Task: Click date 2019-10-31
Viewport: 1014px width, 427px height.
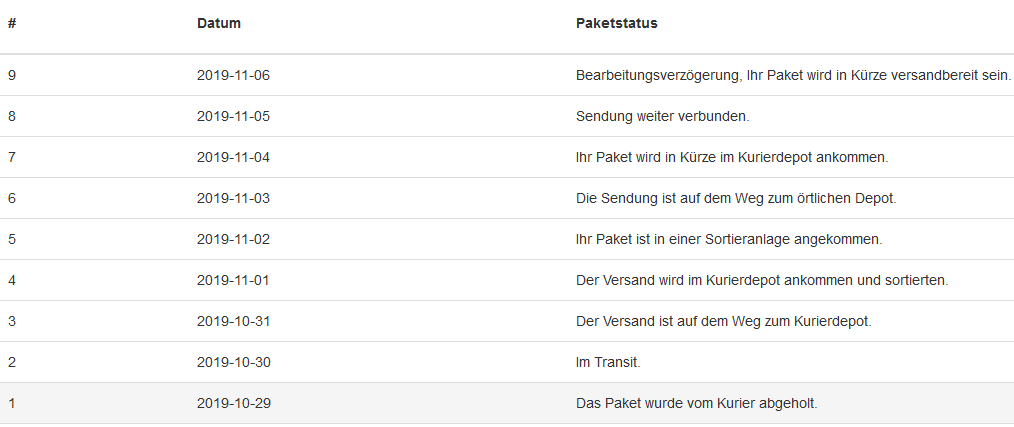Action: (x=233, y=322)
